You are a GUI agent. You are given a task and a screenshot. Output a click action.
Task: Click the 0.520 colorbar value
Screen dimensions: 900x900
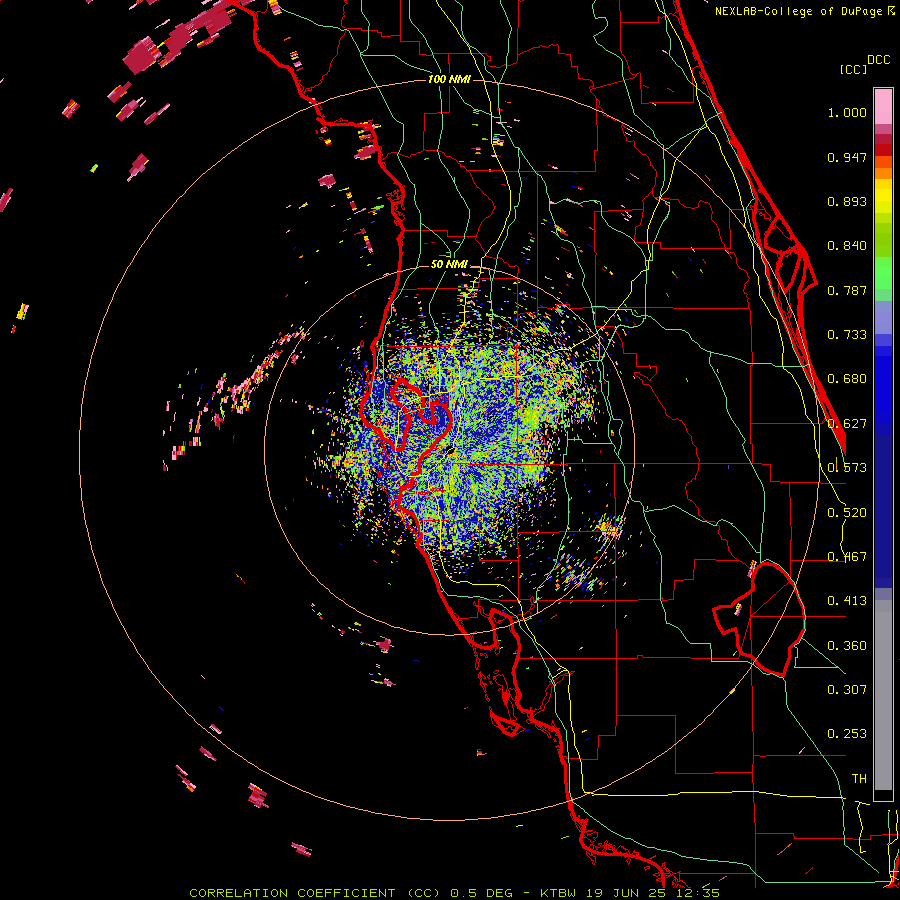(x=847, y=513)
